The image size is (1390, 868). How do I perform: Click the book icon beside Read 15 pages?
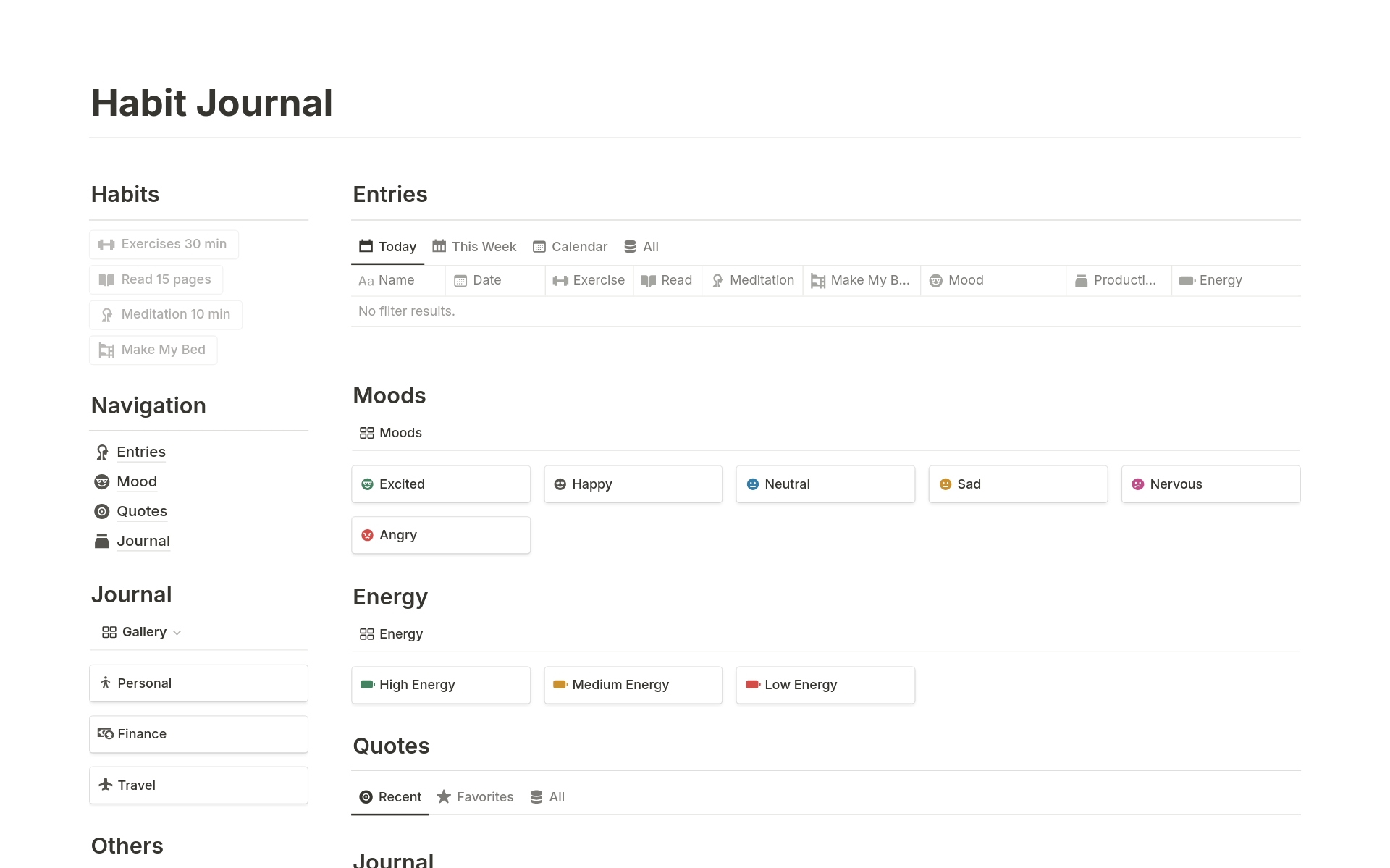point(106,280)
